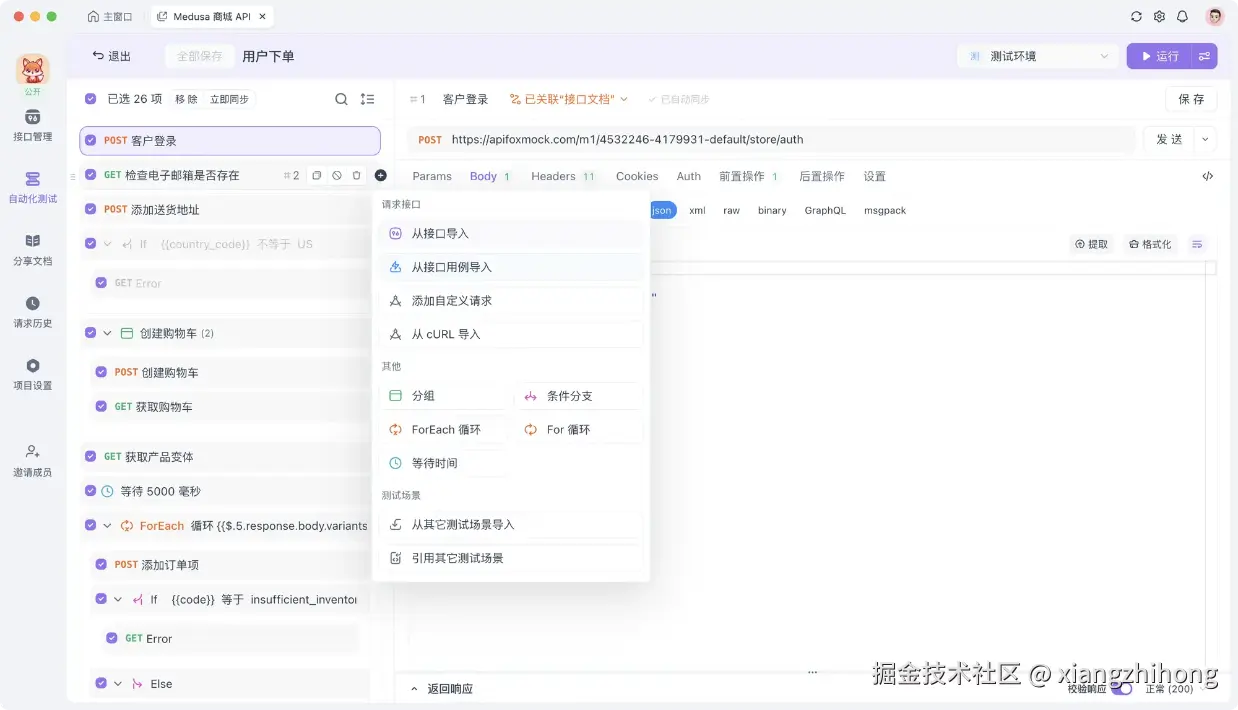
Task: Toggle the 已选 26 项 select-all checkbox
Action: (90, 99)
